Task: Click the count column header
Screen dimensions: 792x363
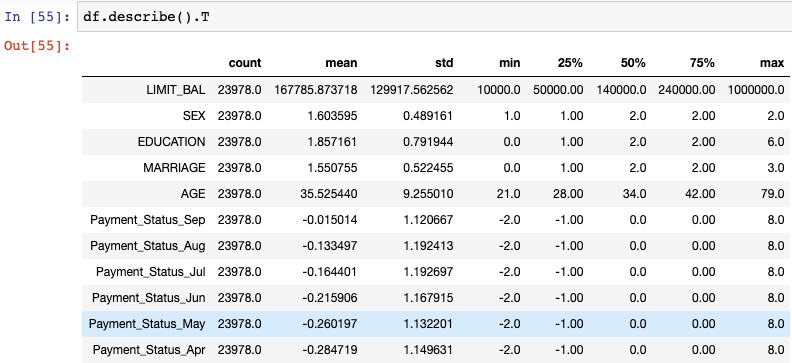Action: [x=245, y=63]
